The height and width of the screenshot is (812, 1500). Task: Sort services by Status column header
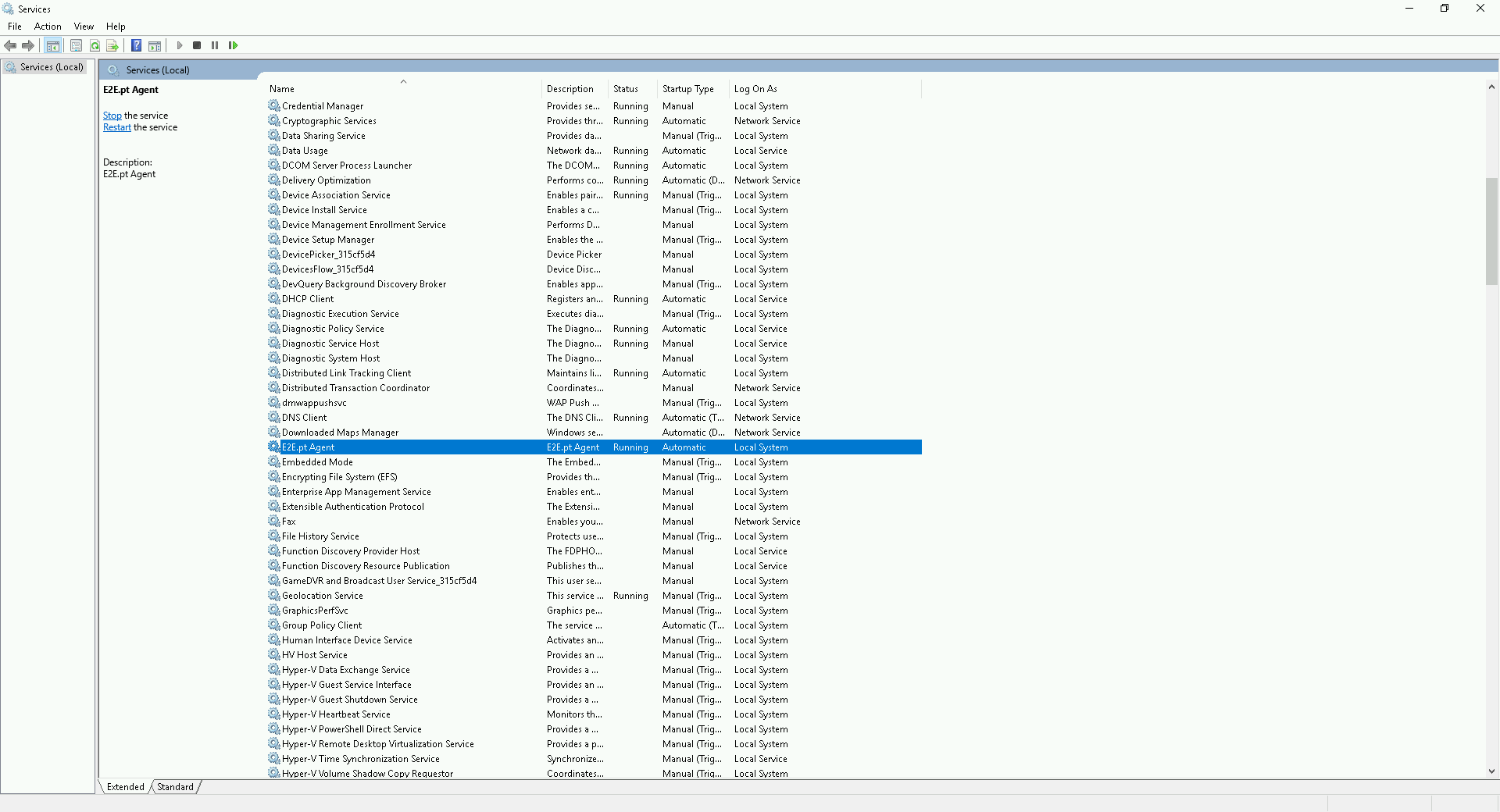pos(625,89)
